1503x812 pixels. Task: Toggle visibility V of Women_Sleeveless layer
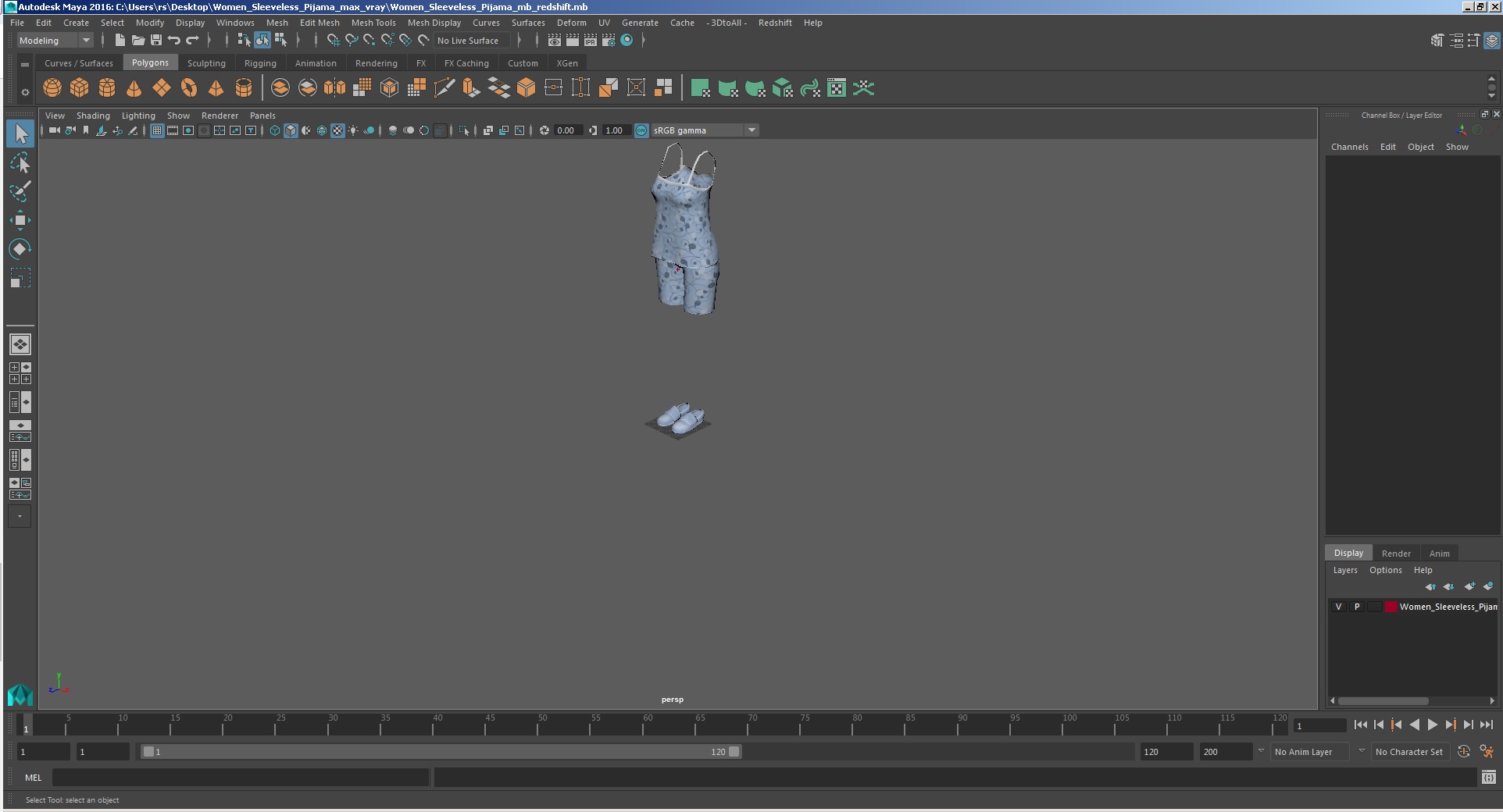pyautogui.click(x=1338, y=607)
